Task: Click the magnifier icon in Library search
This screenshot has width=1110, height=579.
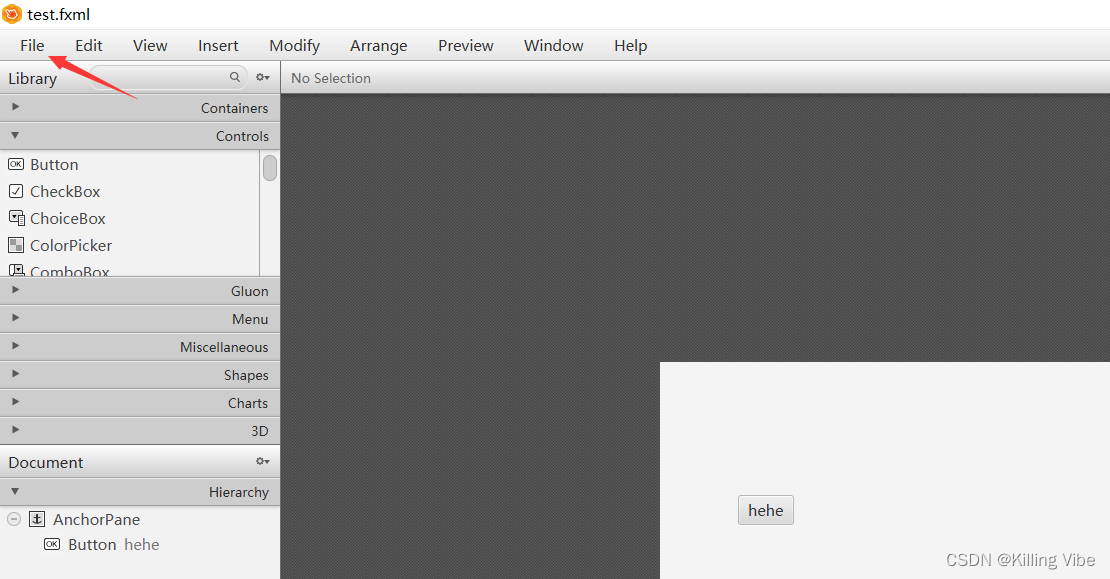Action: [235, 77]
